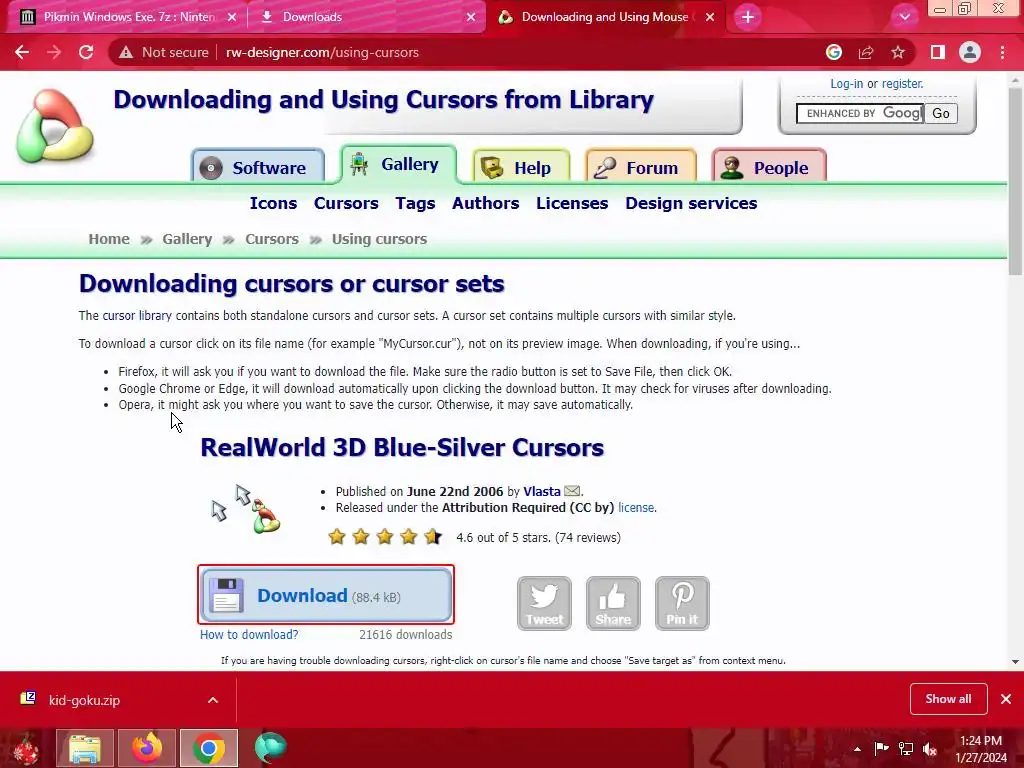The image size is (1024, 768).
Task: Open the downloaded kid-goku.zip file
Action: (x=84, y=700)
